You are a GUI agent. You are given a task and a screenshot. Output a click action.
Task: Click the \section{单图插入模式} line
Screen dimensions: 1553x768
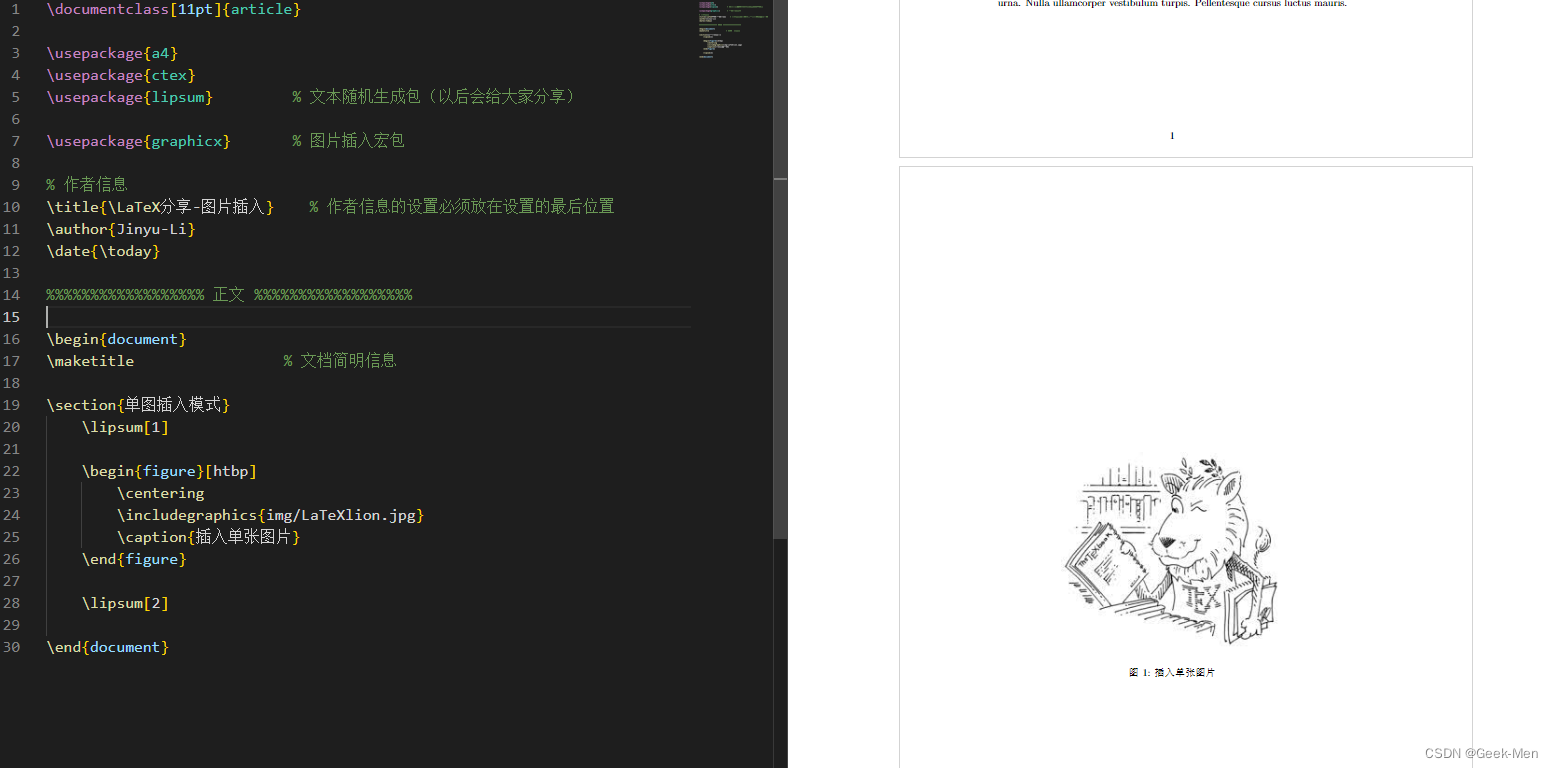[x=138, y=405]
